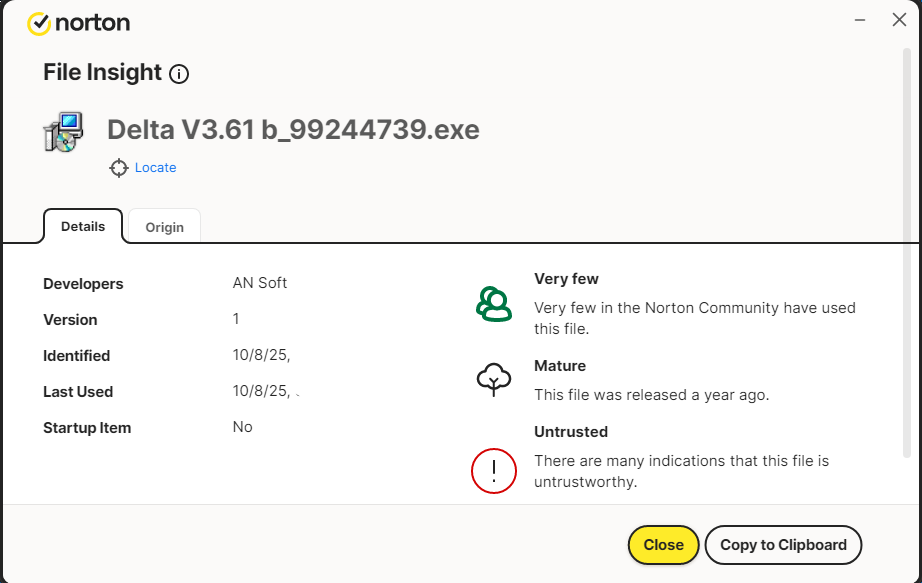
Task: Click the File Insight info icon
Action: [x=179, y=73]
